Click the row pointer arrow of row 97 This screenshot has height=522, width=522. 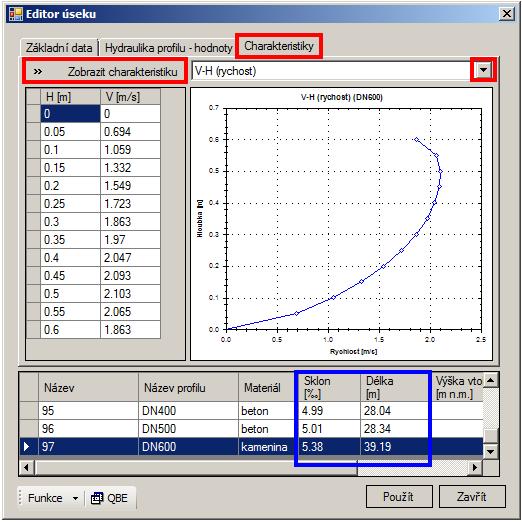click(x=27, y=447)
